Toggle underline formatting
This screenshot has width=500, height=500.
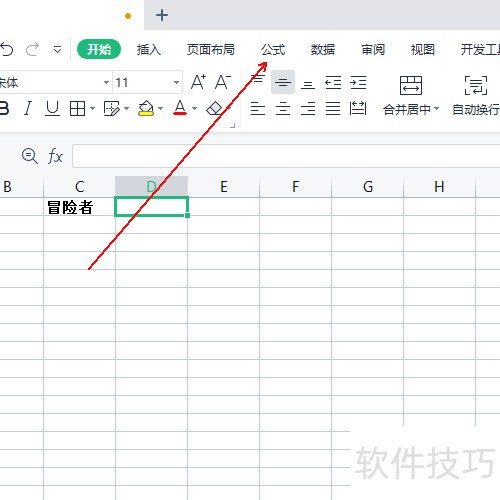52,108
